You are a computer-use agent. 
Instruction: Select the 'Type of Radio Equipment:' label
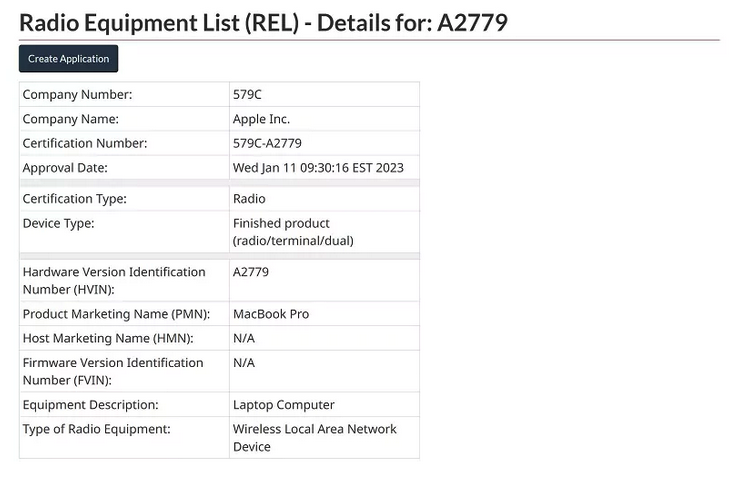point(96,429)
